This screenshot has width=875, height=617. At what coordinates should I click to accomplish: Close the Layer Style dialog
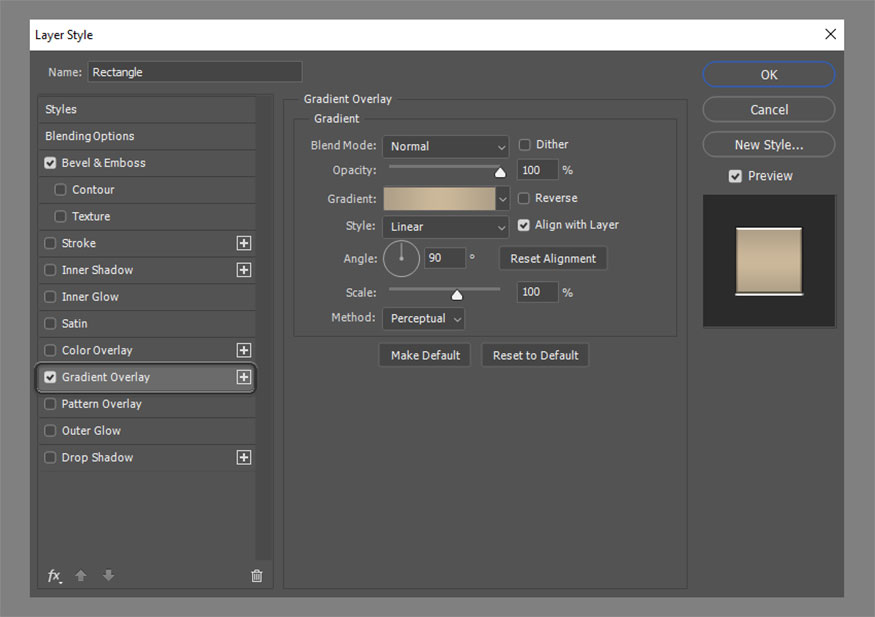point(830,35)
